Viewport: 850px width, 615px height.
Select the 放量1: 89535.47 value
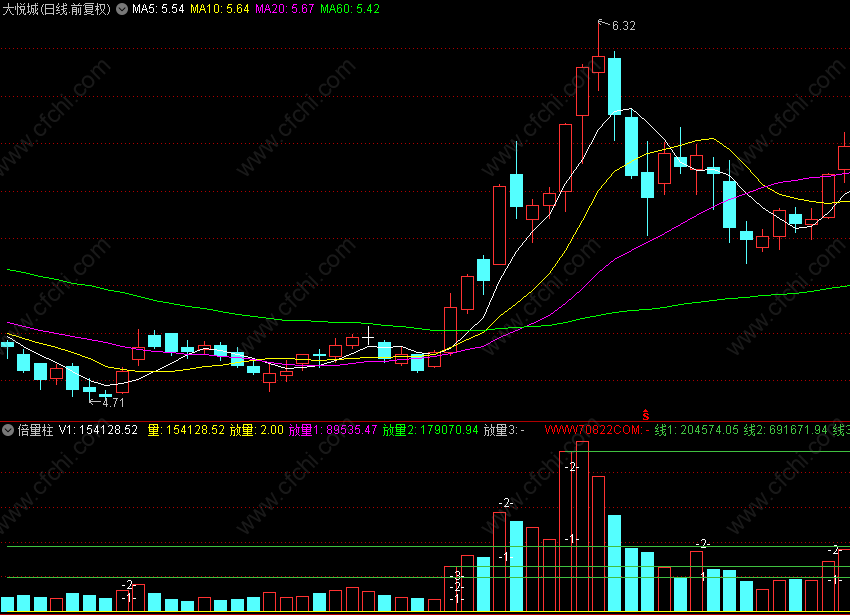pyautogui.click(x=333, y=430)
